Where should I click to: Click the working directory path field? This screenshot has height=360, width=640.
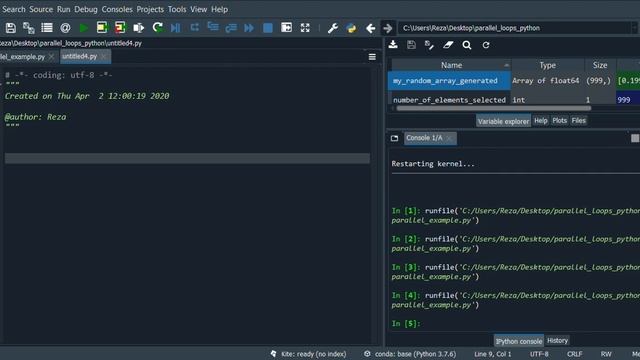click(x=515, y=28)
